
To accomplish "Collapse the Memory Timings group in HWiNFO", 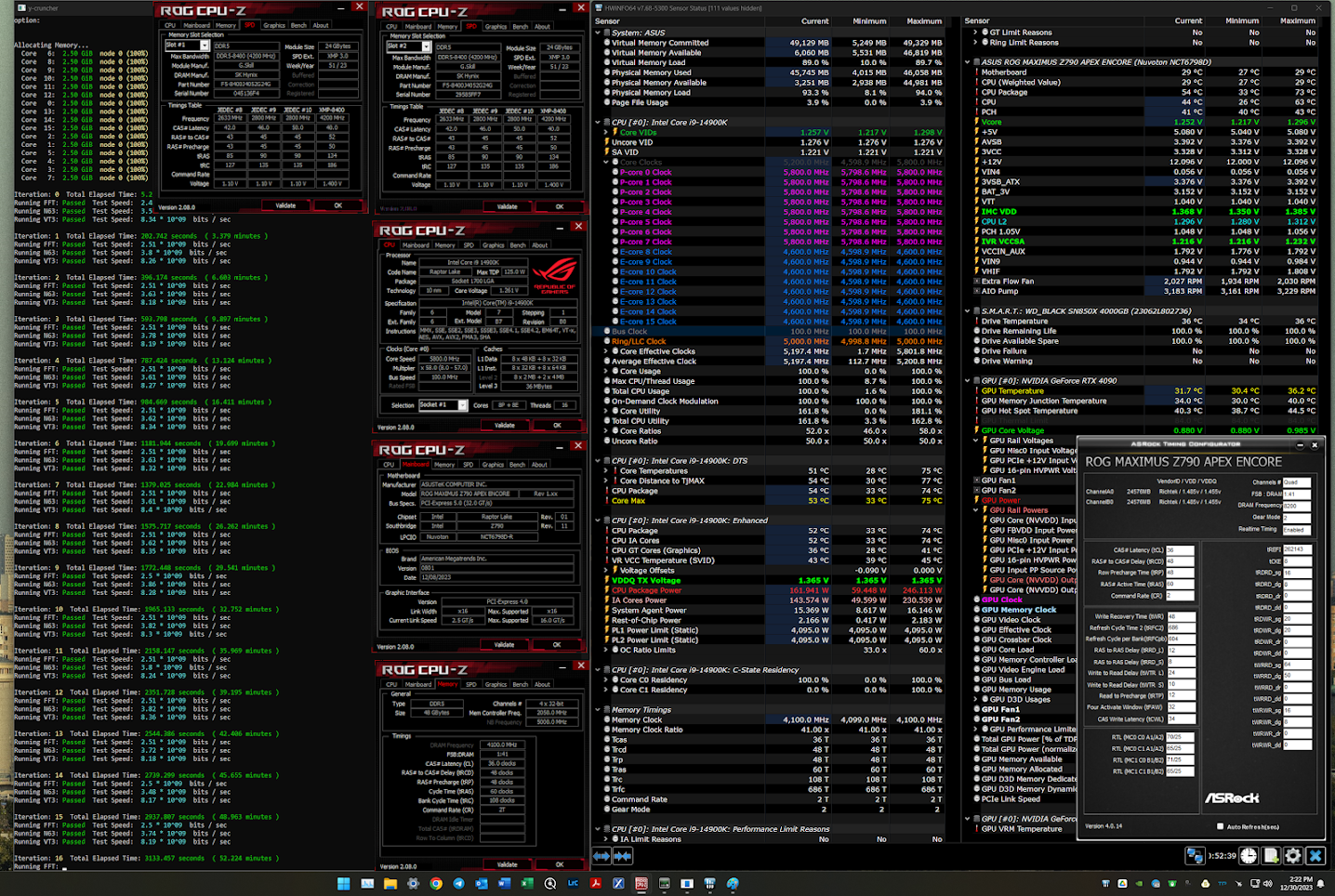I will point(598,709).
